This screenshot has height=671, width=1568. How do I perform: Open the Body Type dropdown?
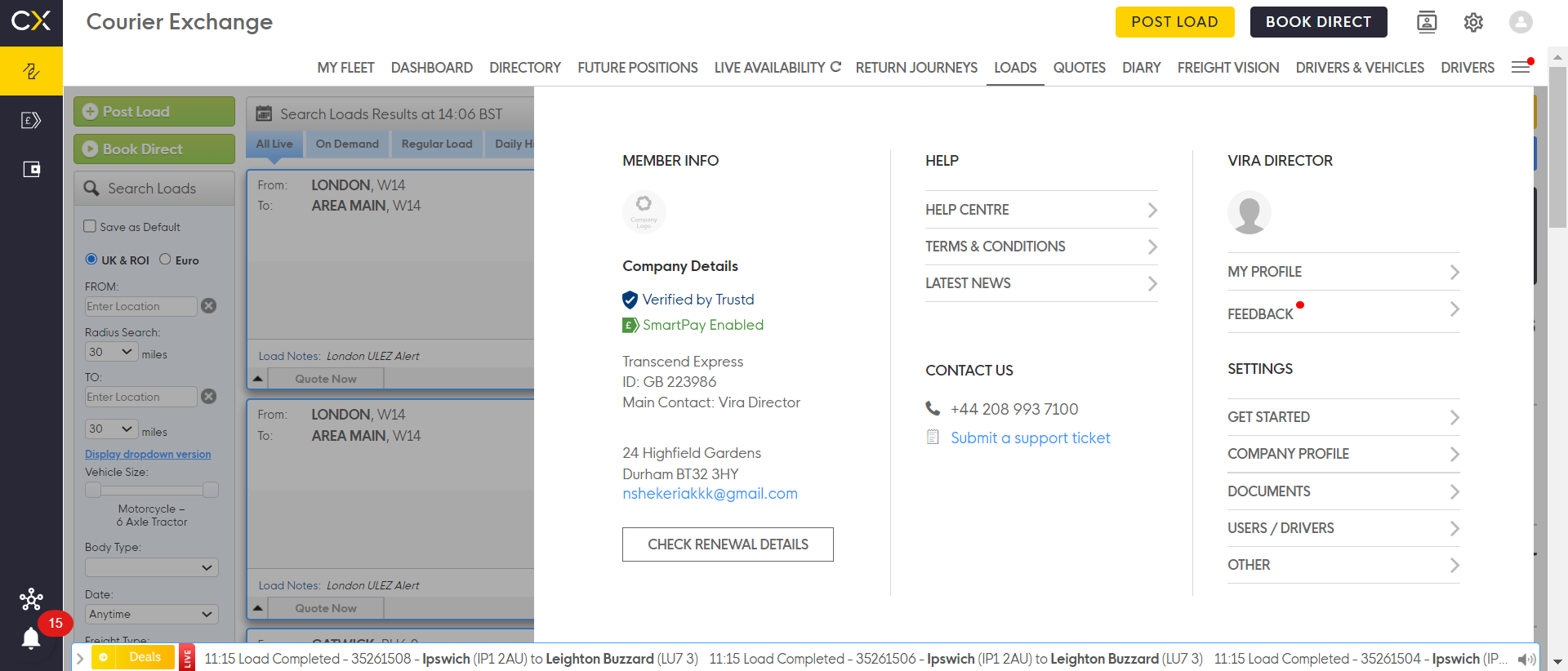(152, 567)
